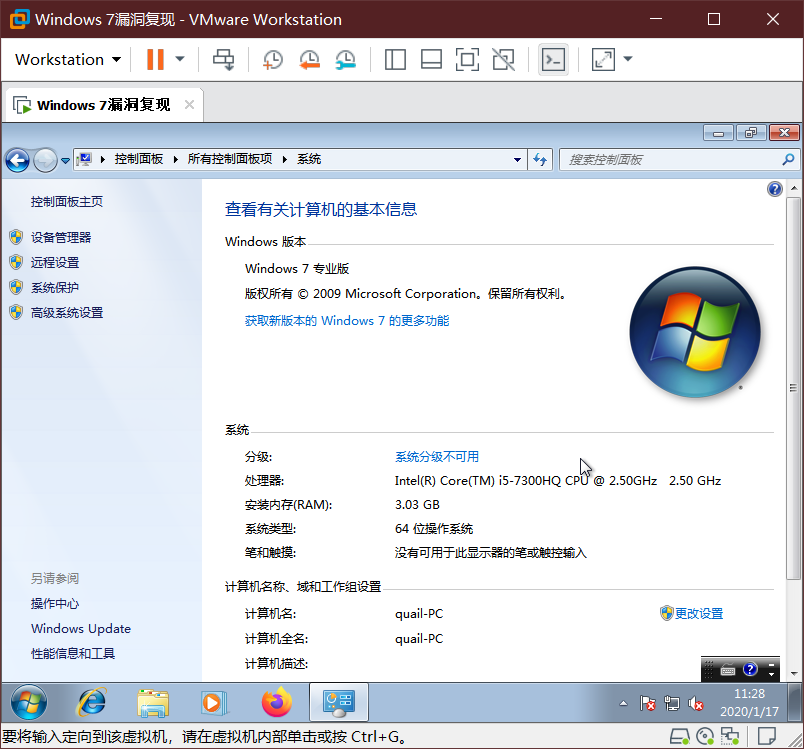The height and width of the screenshot is (749, 804).
Task: Toggle the thumbnail bar view
Action: [x=431, y=59]
